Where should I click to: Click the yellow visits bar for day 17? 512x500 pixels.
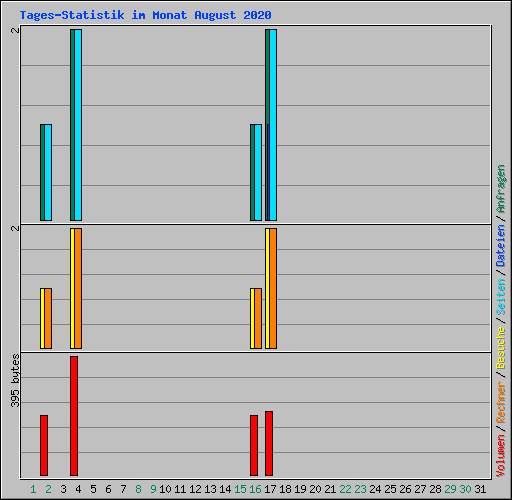(267, 289)
